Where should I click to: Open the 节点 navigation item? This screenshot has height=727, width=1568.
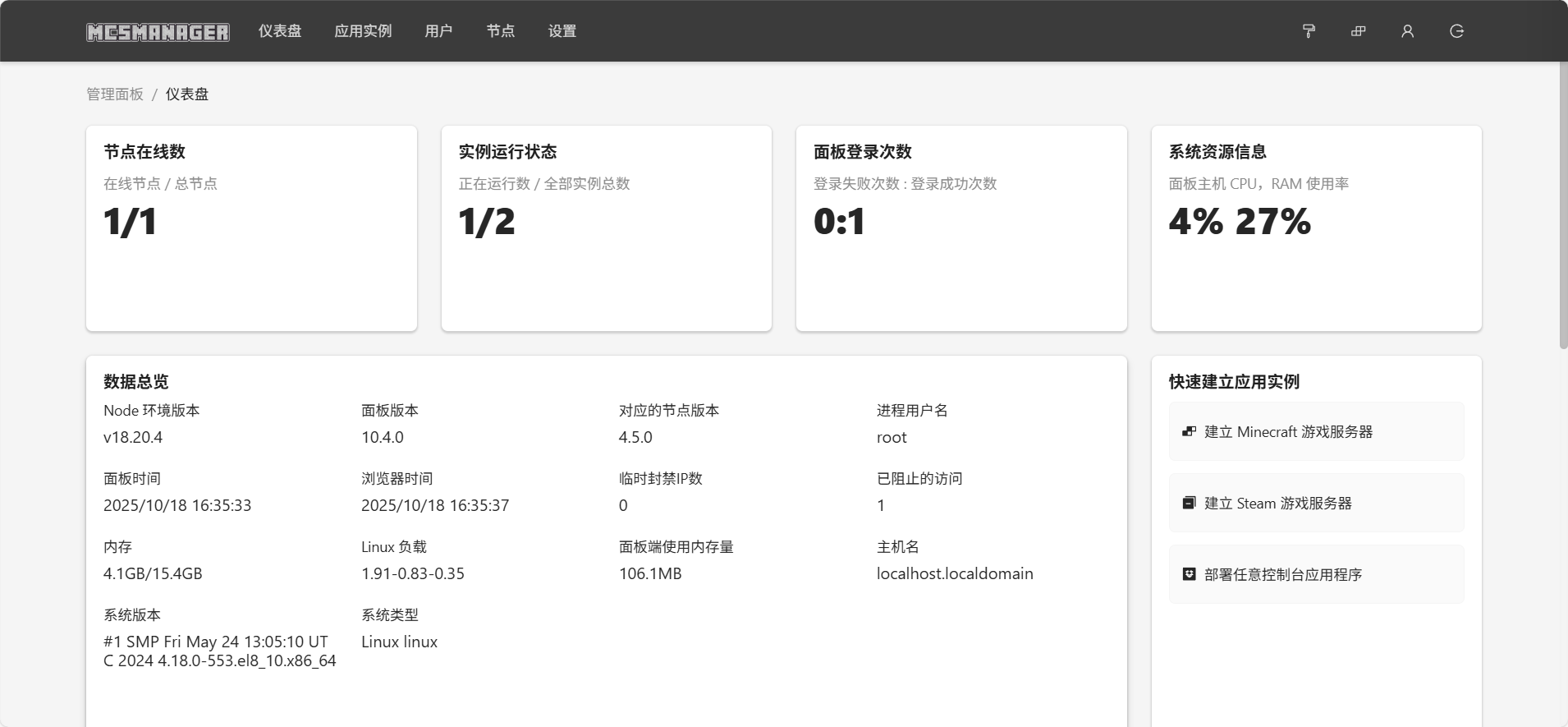click(500, 31)
